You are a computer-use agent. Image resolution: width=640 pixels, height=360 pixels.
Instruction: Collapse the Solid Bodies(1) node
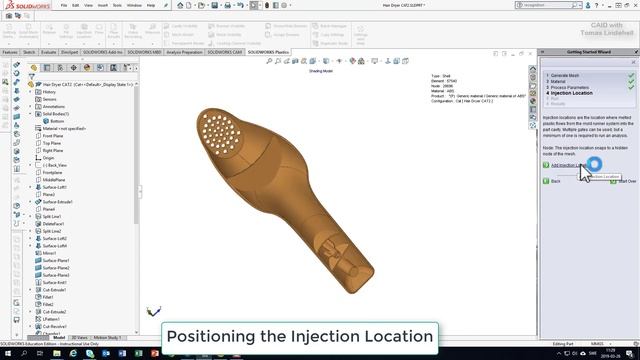point(30,114)
